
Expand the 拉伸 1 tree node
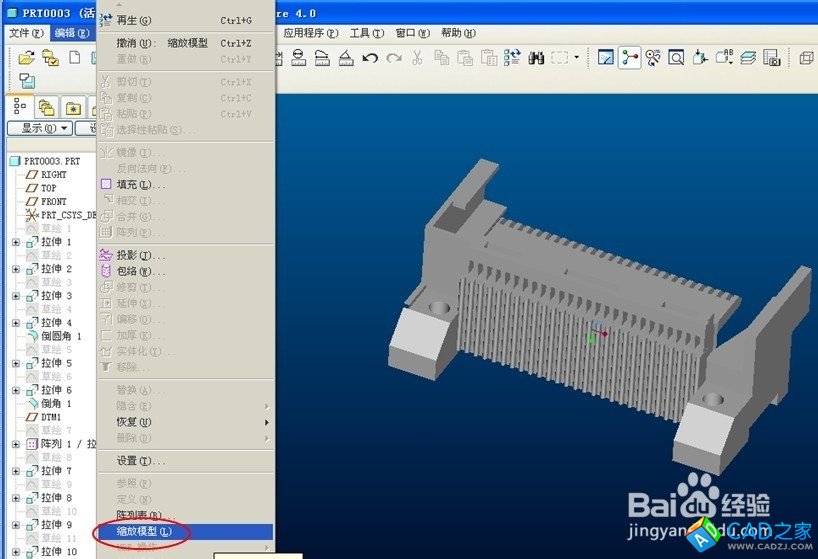(16, 242)
